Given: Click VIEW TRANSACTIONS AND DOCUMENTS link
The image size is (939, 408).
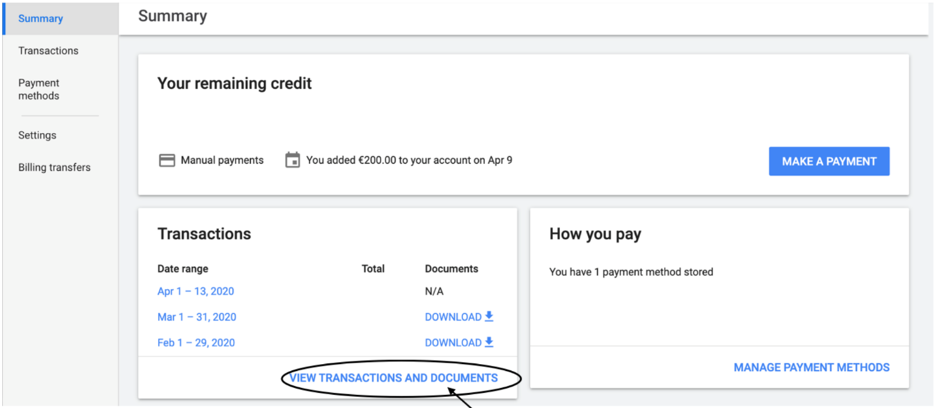Looking at the screenshot, I should click(x=393, y=378).
